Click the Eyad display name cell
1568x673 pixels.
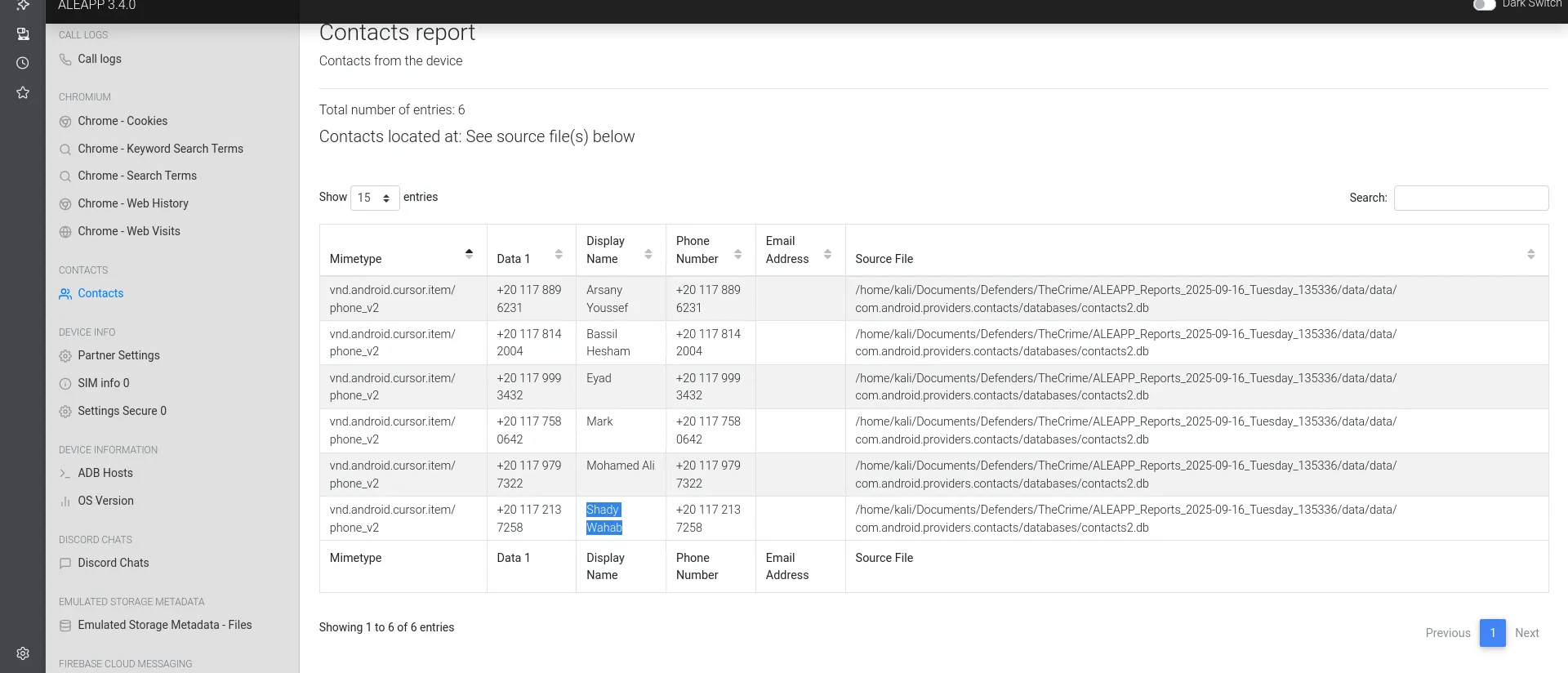click(621, 387)
